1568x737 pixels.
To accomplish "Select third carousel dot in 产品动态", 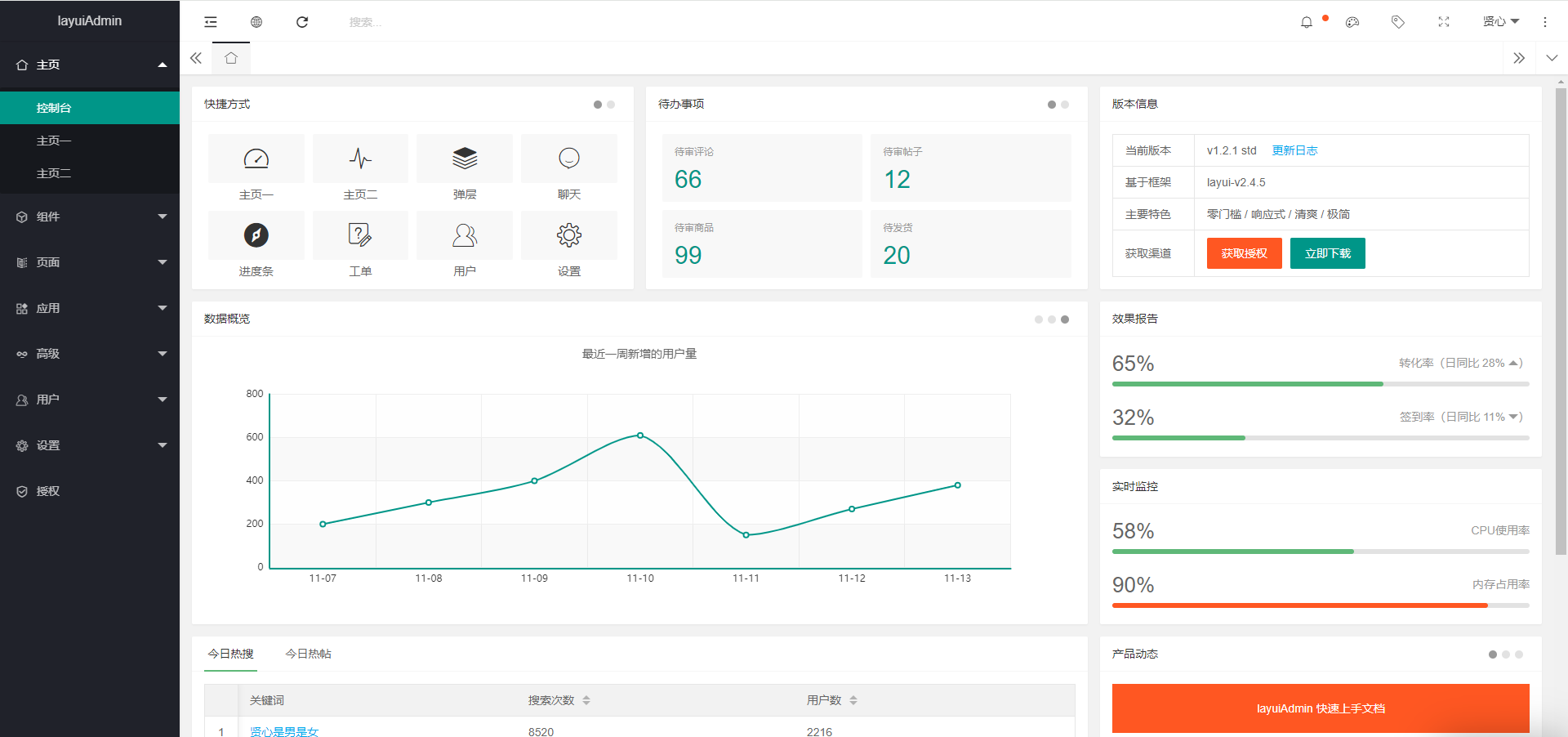I will click(x=1519, y=654).
